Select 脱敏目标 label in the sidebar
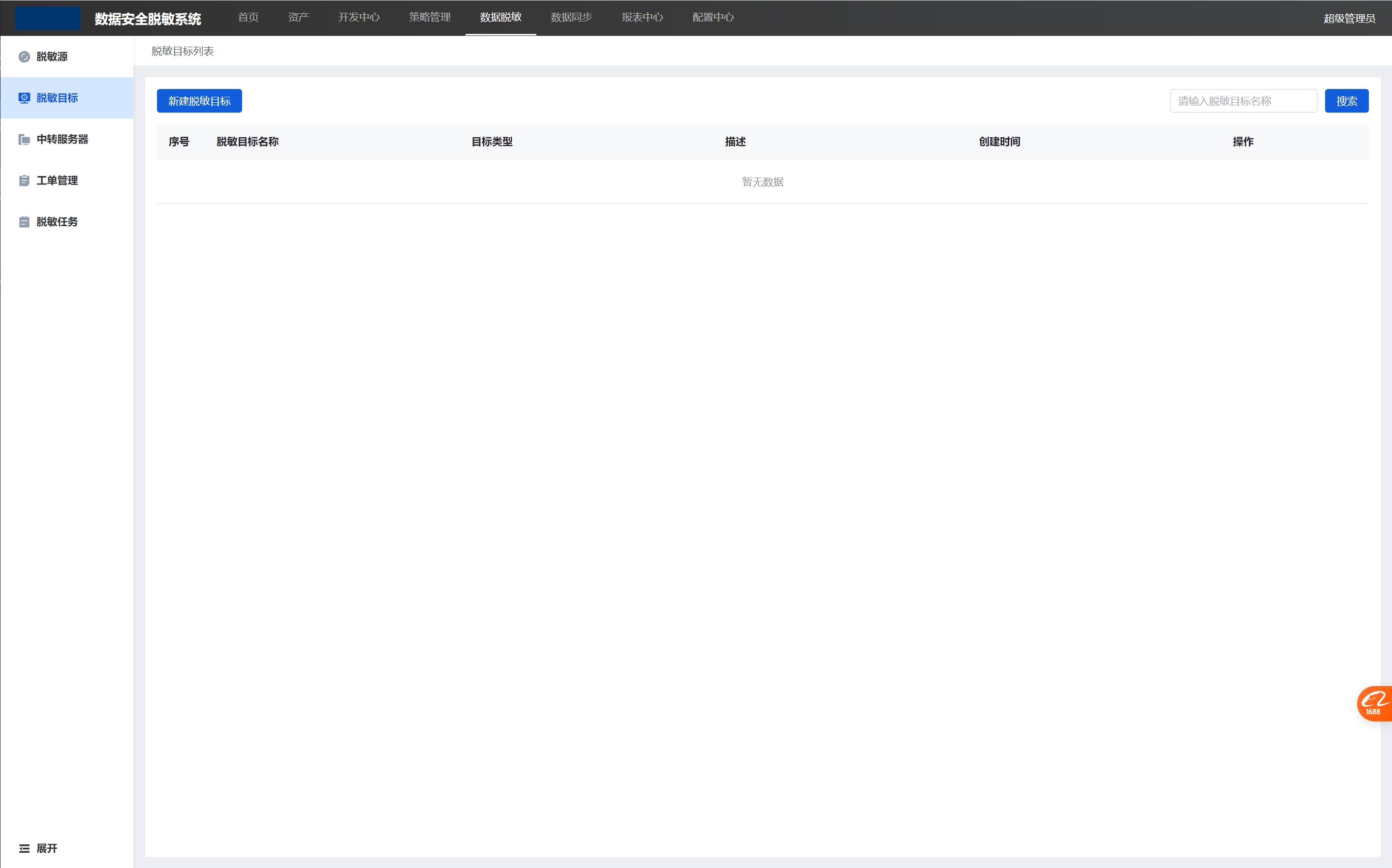1392x868 pixels. (57, 98)
